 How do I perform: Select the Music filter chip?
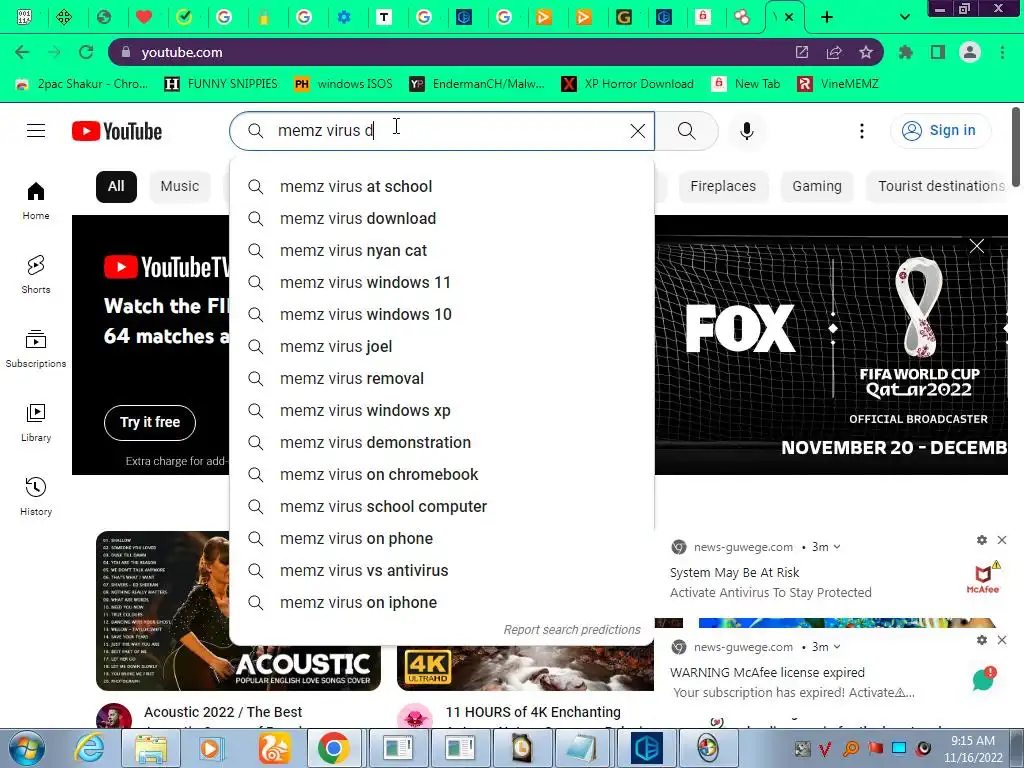180,187
